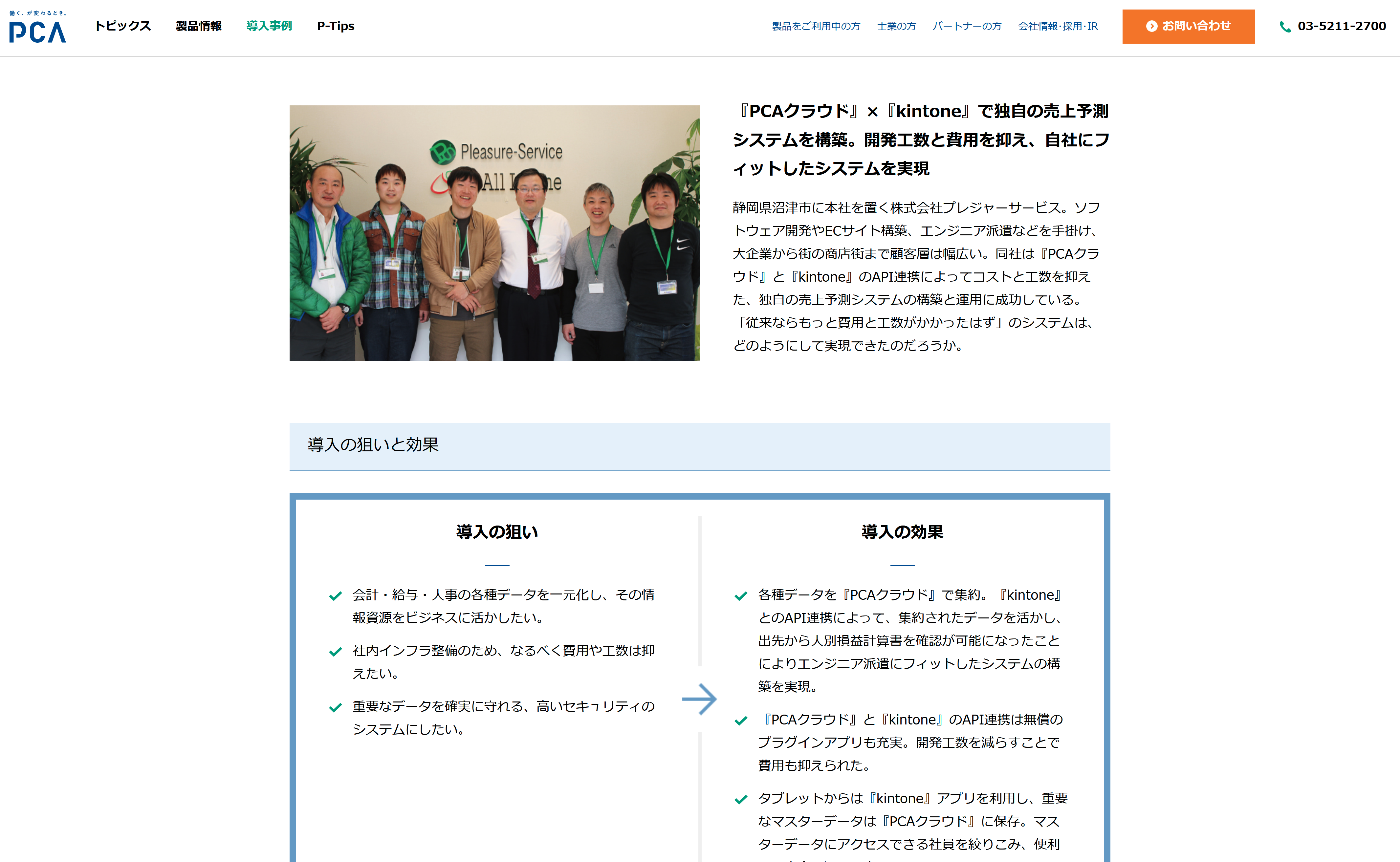The height and width of the screenshot is (862, 1400).
Task: Open the 士業の方 link
Action: pyautogui.click(x=896, y=26)
